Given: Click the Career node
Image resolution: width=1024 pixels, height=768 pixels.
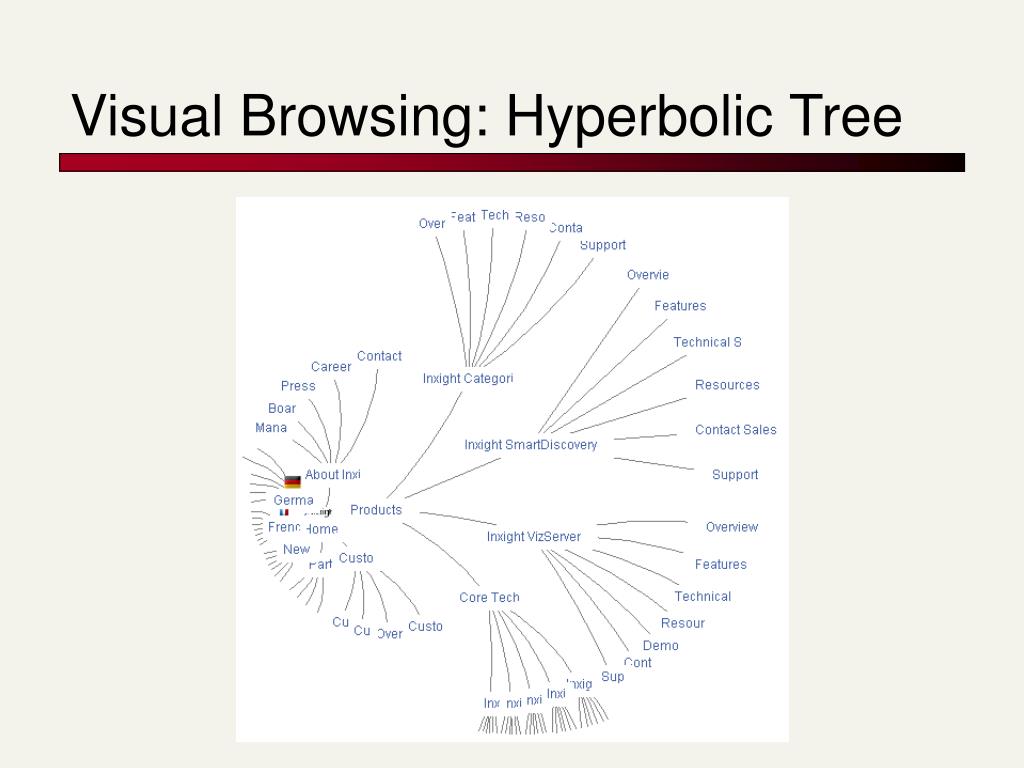Looking at the screenshot, I should [331, 367].
